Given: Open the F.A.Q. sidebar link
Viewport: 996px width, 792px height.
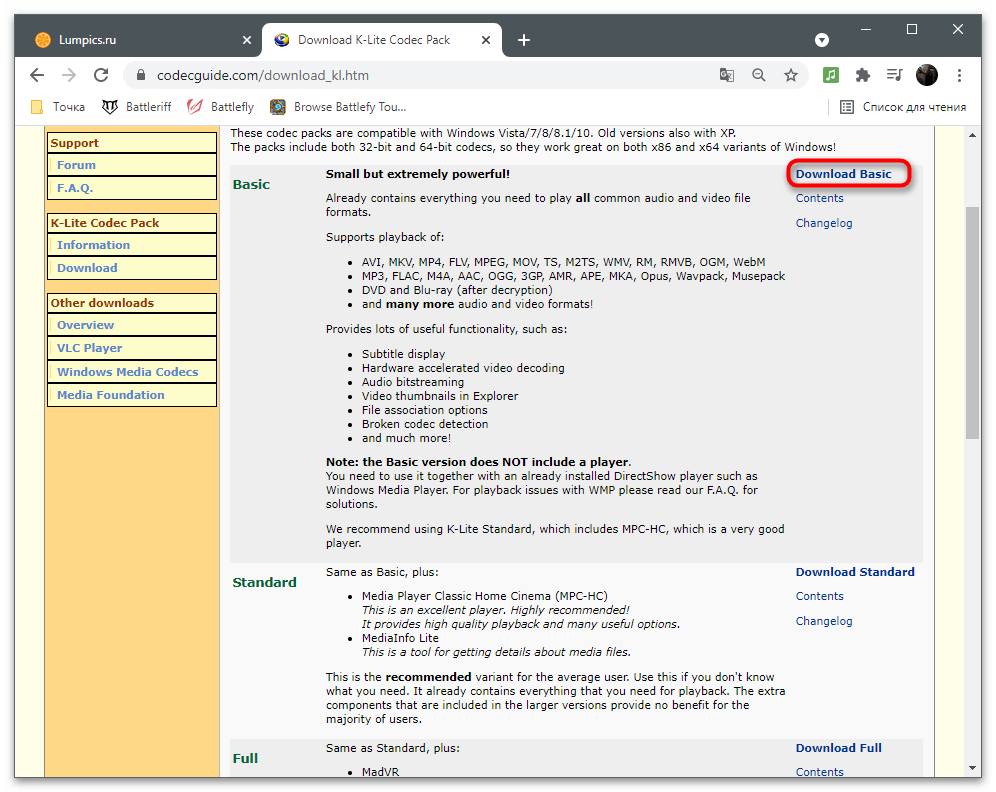Looking at the screenshot, I should pos(75,188).
